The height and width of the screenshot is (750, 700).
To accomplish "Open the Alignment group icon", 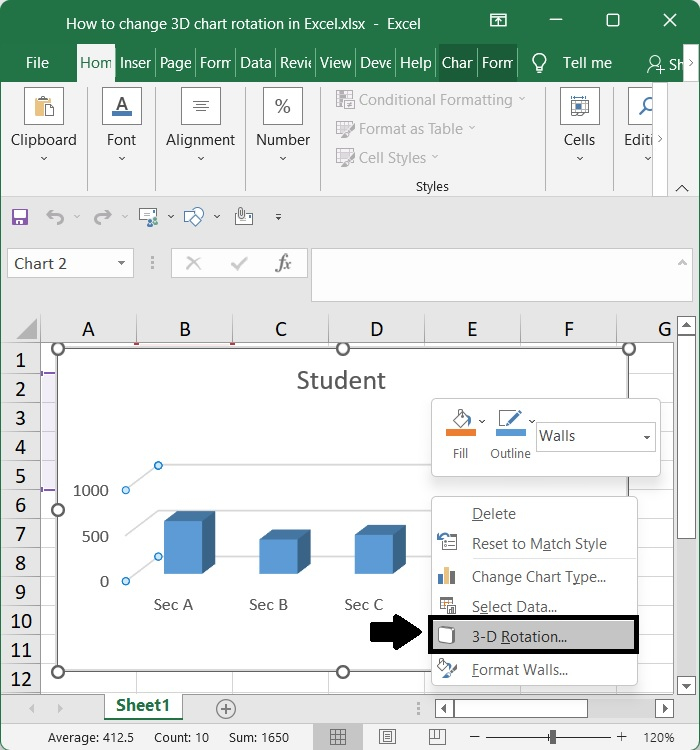I will (x=200, y=106).
